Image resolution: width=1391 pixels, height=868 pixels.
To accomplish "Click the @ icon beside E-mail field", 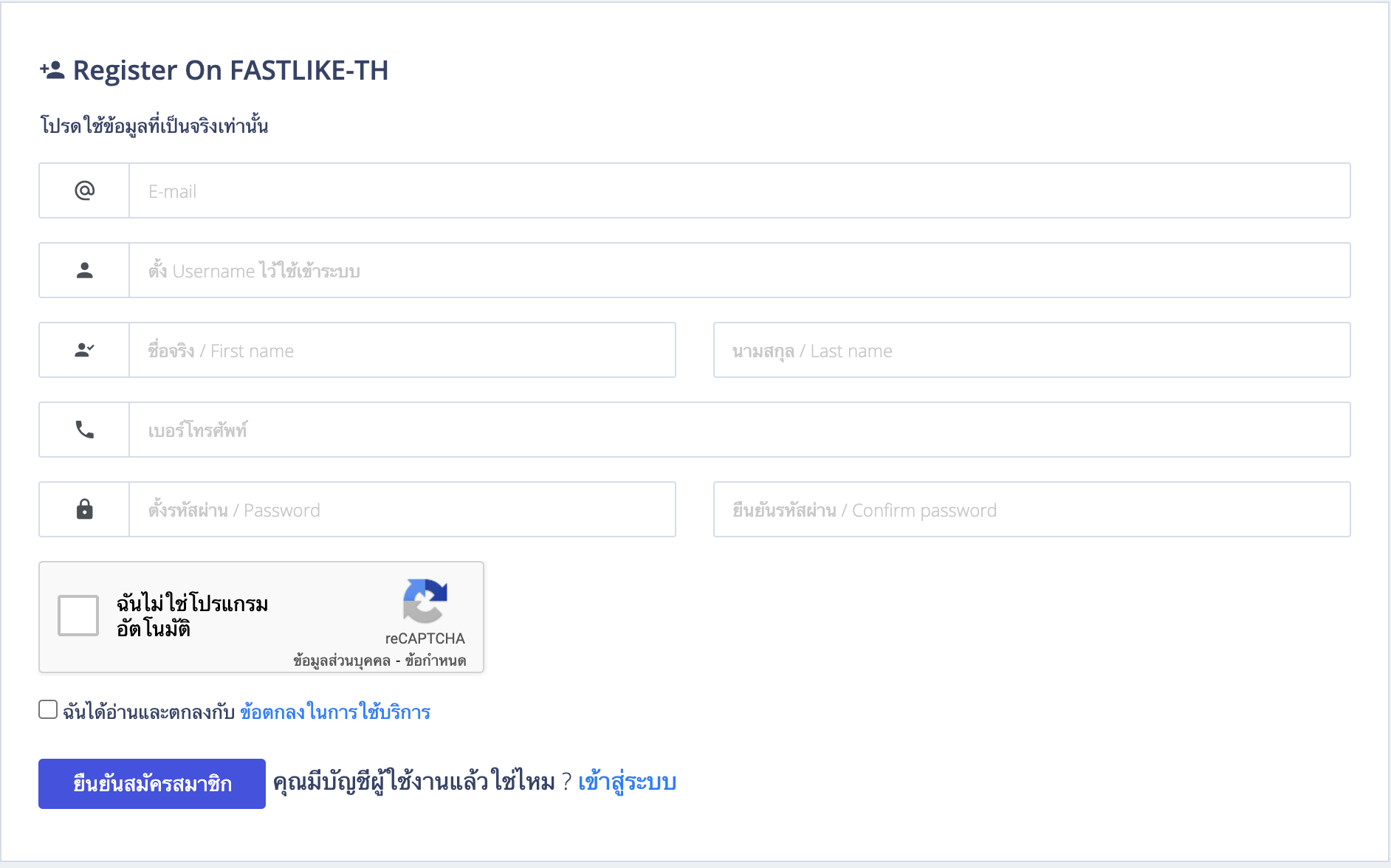I will (x=85, y=190).
